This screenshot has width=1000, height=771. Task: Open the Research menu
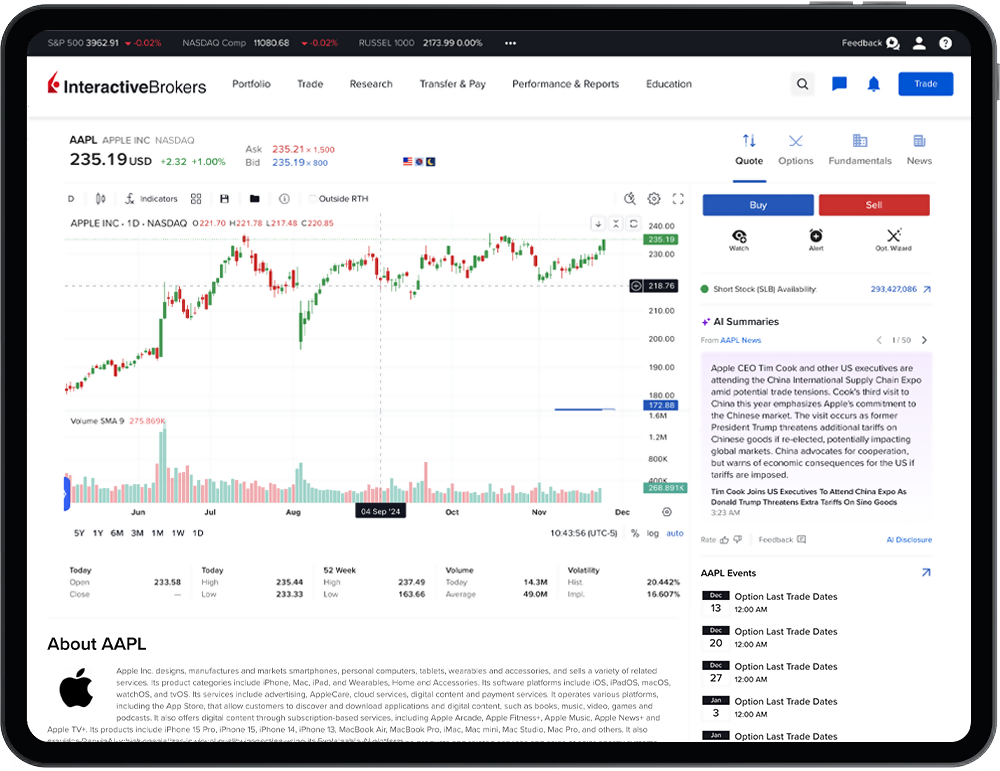coord(370,84)
